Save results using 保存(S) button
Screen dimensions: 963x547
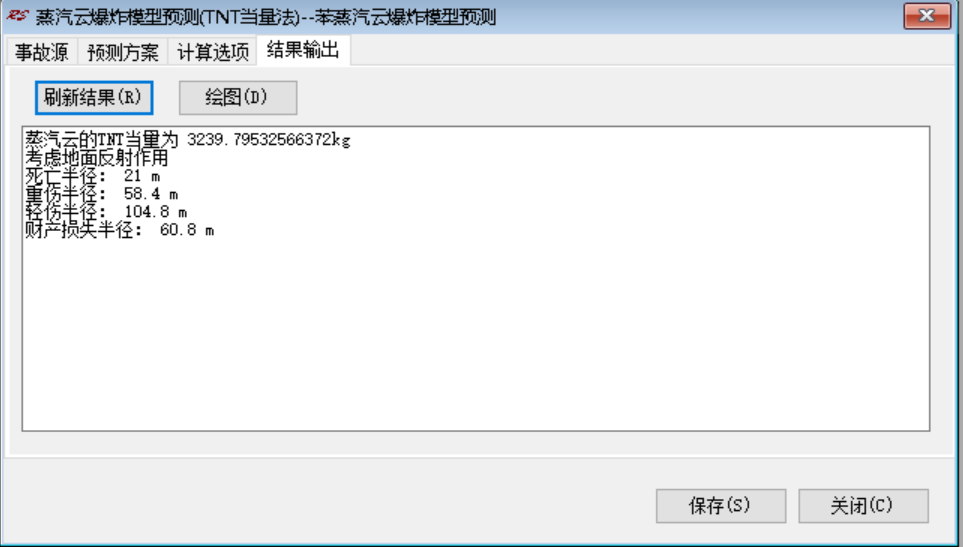click(x=720, y=506)
